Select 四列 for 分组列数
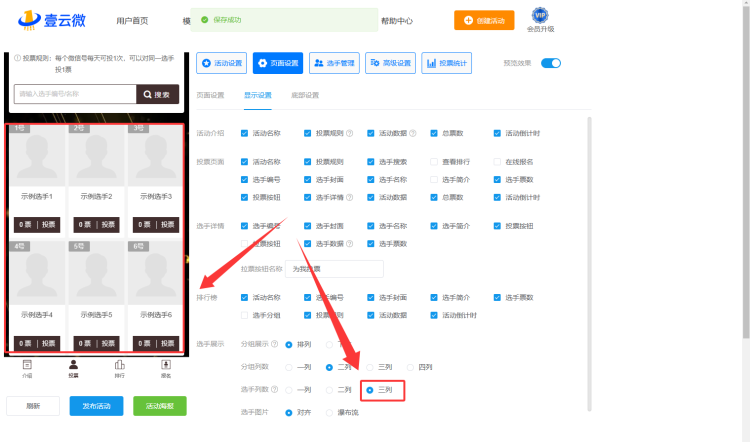 coord(410,367)
